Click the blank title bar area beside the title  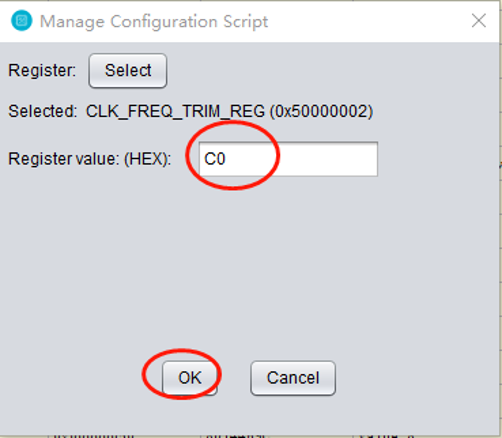(x=367, y=21)
